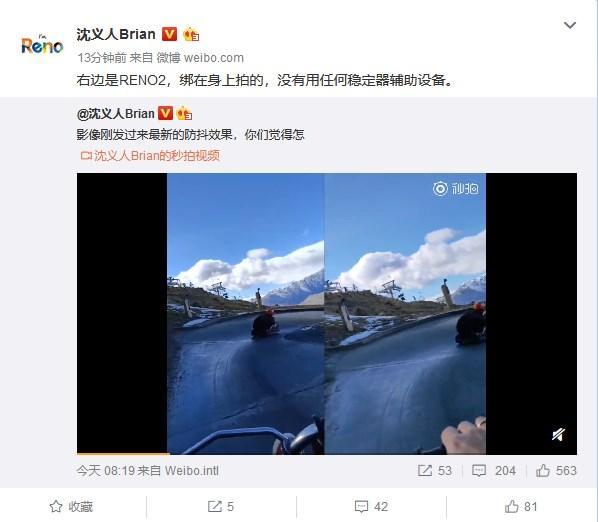The image size is (598, 522).
Task: Play the side-by-side comparison video
Action: pyautogui.click(x=327, y=313)
